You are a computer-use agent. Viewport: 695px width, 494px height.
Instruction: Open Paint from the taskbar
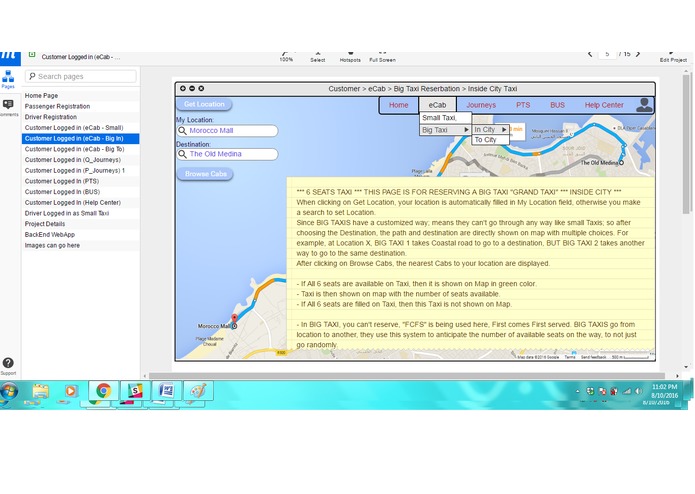pyautogui.click(x=198, y=391)
